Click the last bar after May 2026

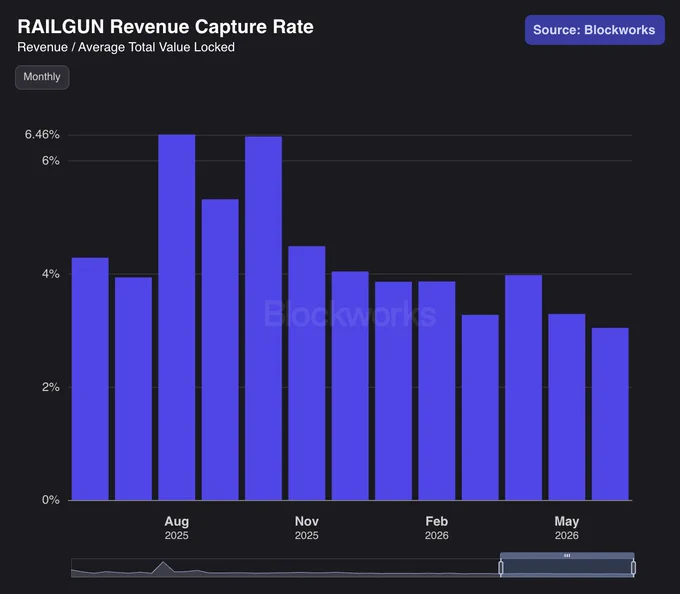click(x=610, y=414)
